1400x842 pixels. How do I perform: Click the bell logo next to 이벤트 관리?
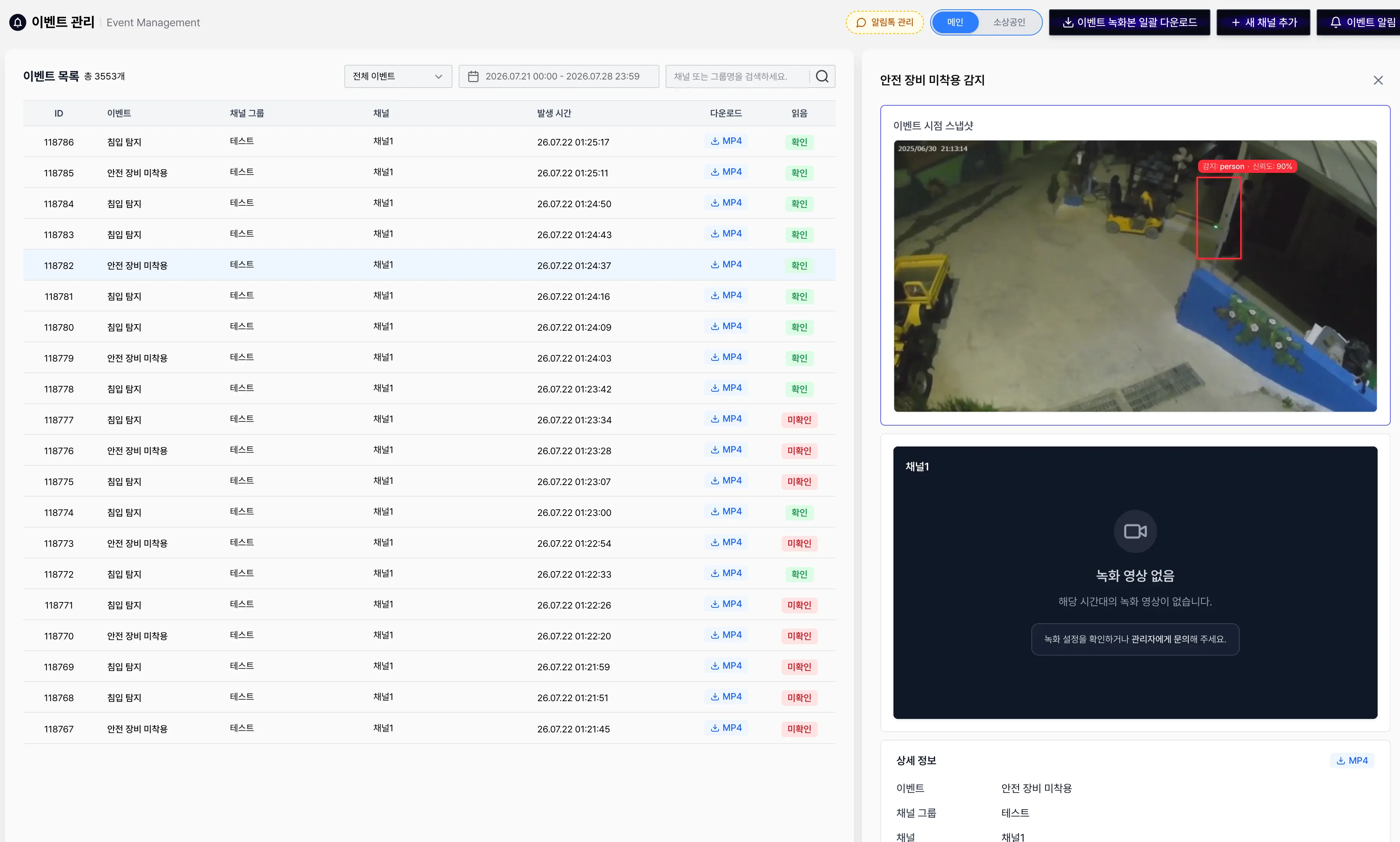[18, 22]
